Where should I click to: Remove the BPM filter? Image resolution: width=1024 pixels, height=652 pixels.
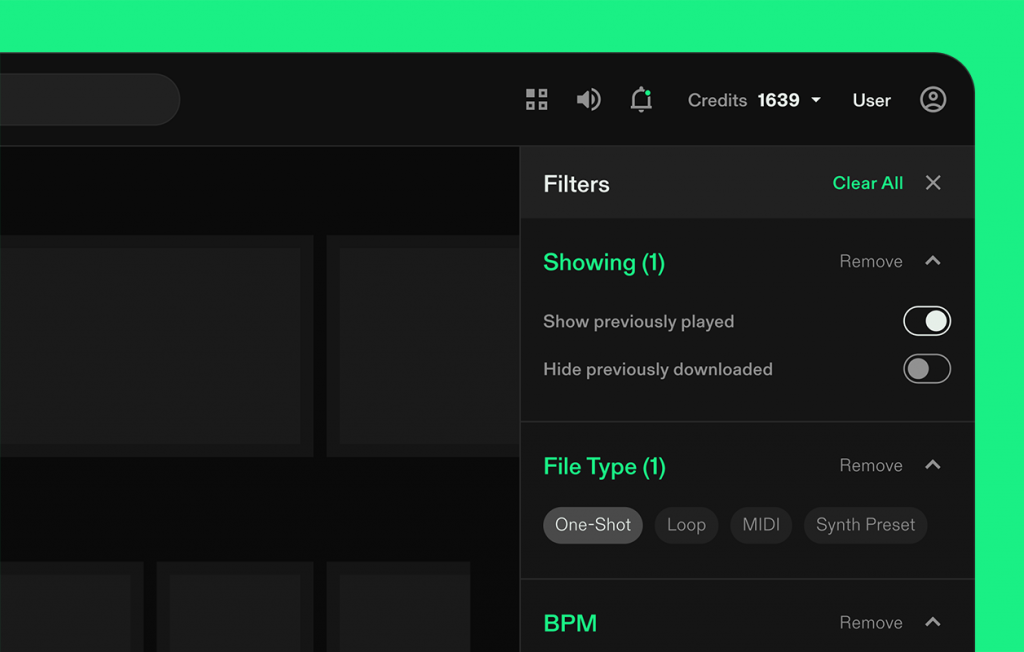(x=870, y=623)
